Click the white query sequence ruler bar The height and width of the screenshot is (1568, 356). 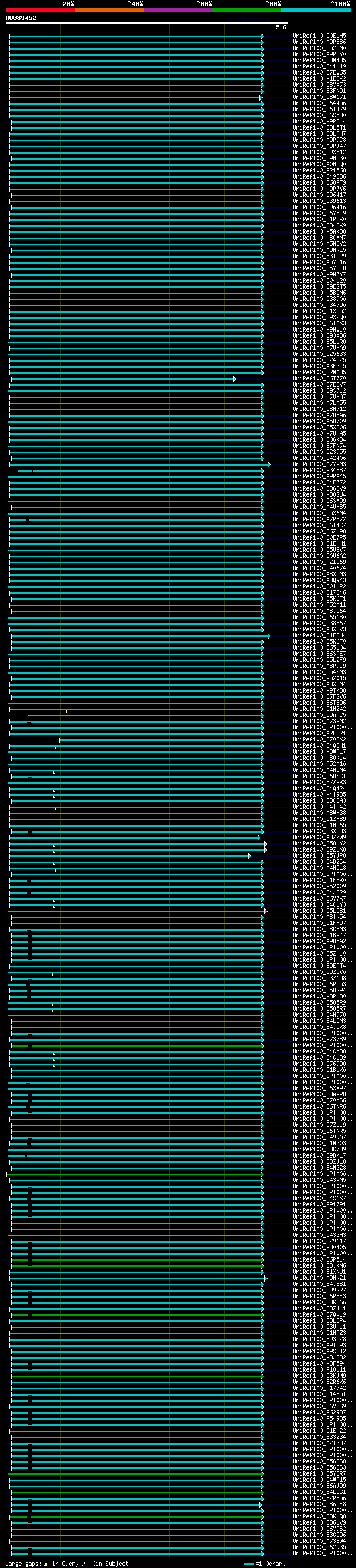(x=147, y=23)
